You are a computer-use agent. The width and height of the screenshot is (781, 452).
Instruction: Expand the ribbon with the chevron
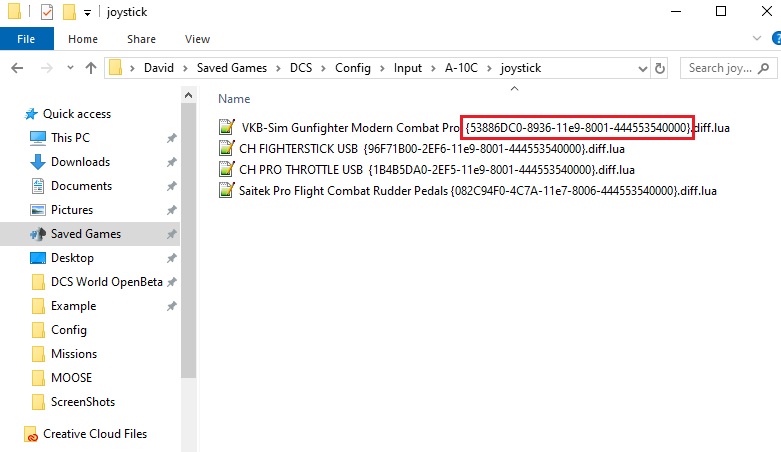(x=757, y=38)
